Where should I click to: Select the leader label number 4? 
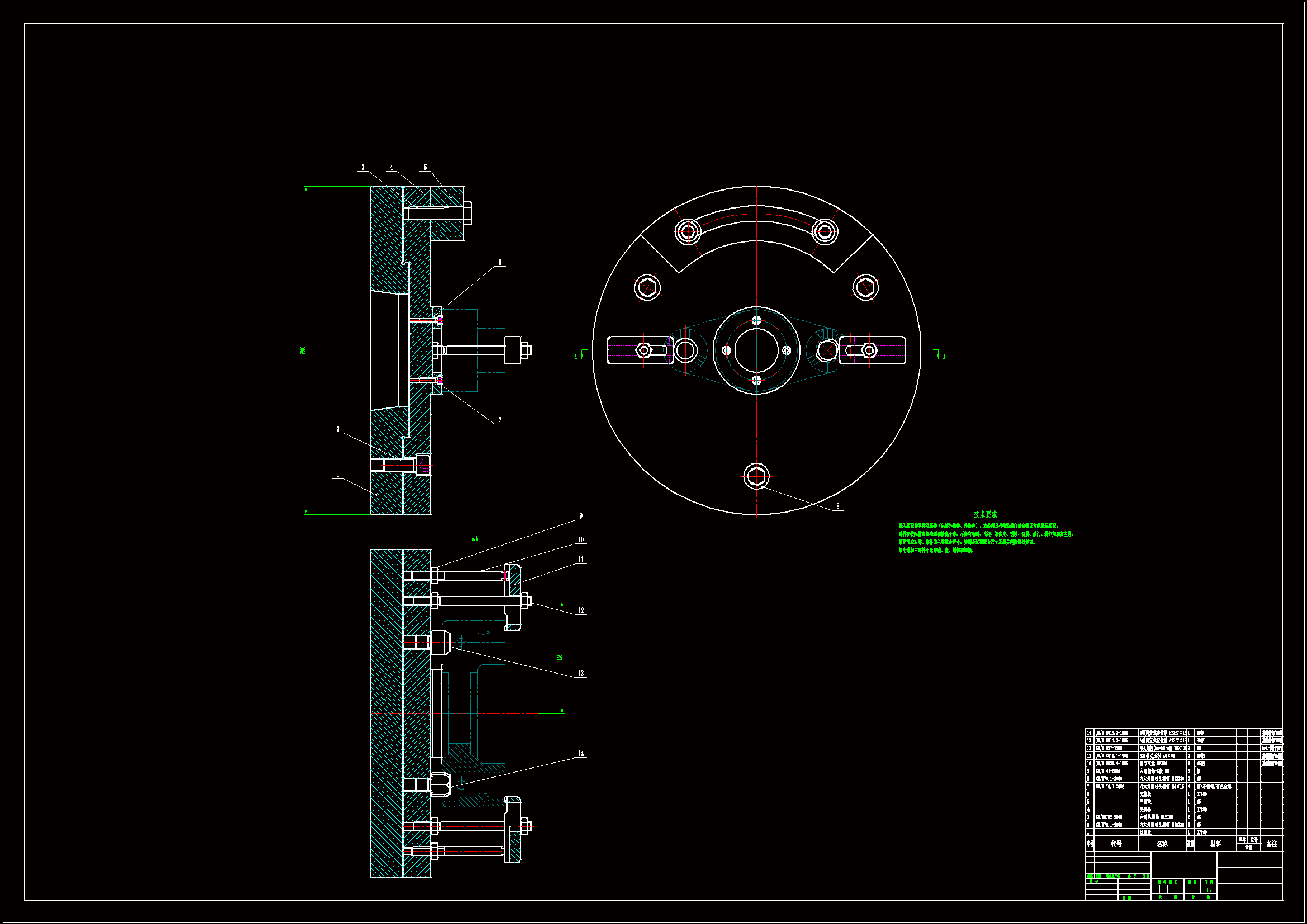pos(391,167)
